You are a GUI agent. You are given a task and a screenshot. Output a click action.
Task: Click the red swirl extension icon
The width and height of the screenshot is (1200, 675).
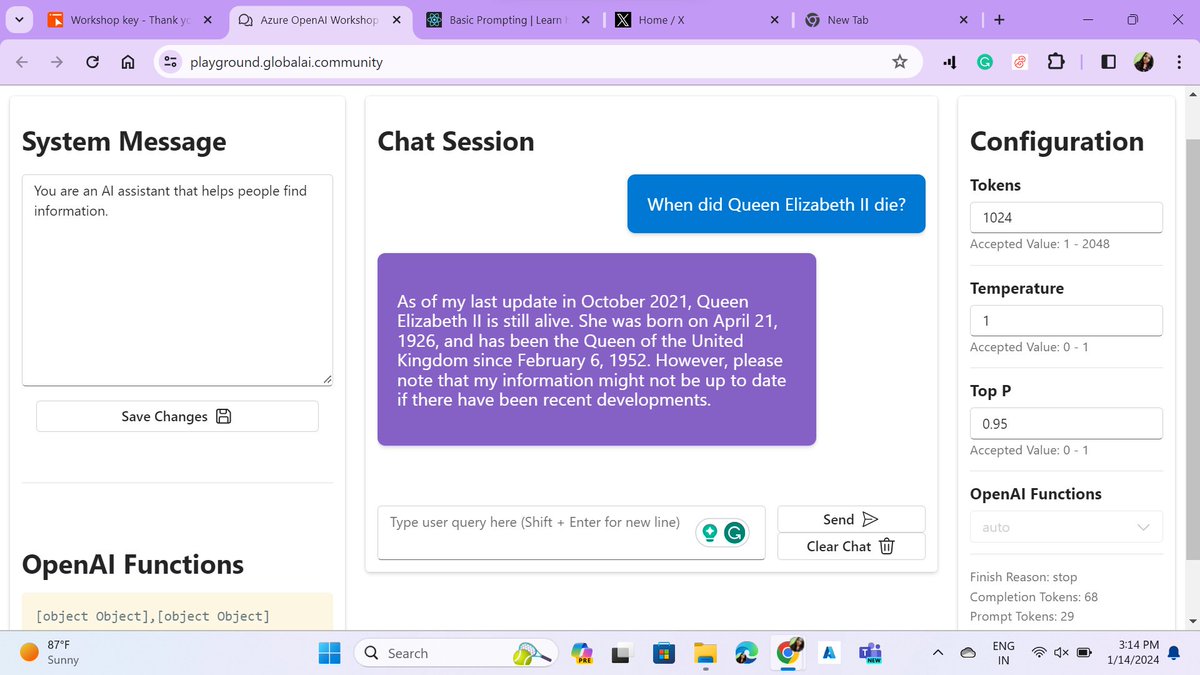(x=1021, y=62)
